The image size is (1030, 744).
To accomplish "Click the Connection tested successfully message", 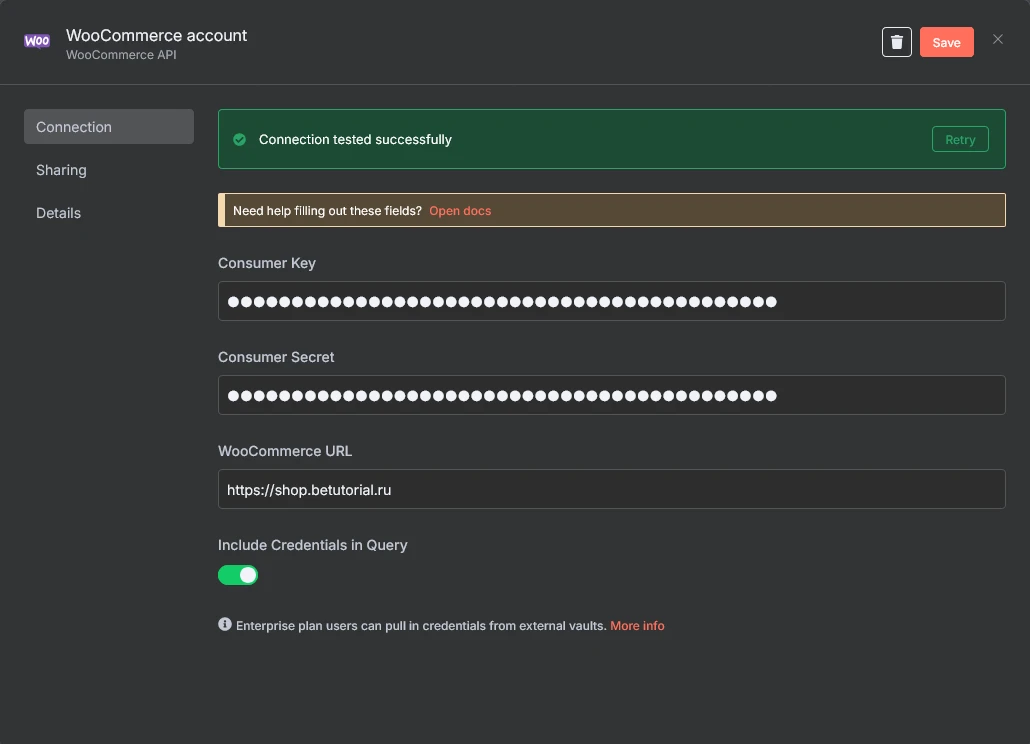I will click(355, 140).
